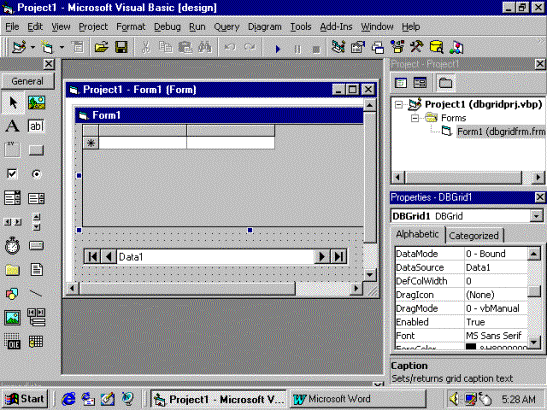Click the Menu Editor toolbar icon

pyautogui.click(x=77, y=47)
